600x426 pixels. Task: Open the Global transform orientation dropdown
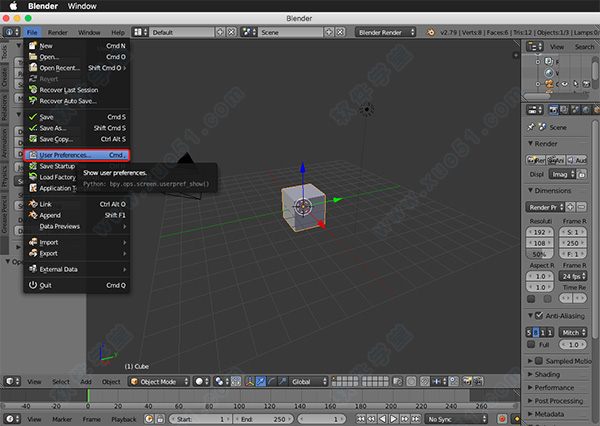[309, 382]
